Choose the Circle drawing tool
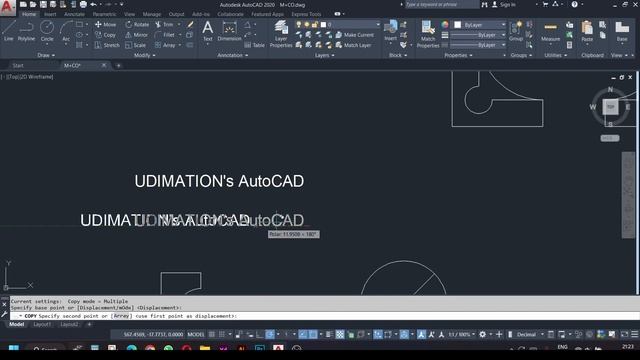 click(x=47, y=31)
